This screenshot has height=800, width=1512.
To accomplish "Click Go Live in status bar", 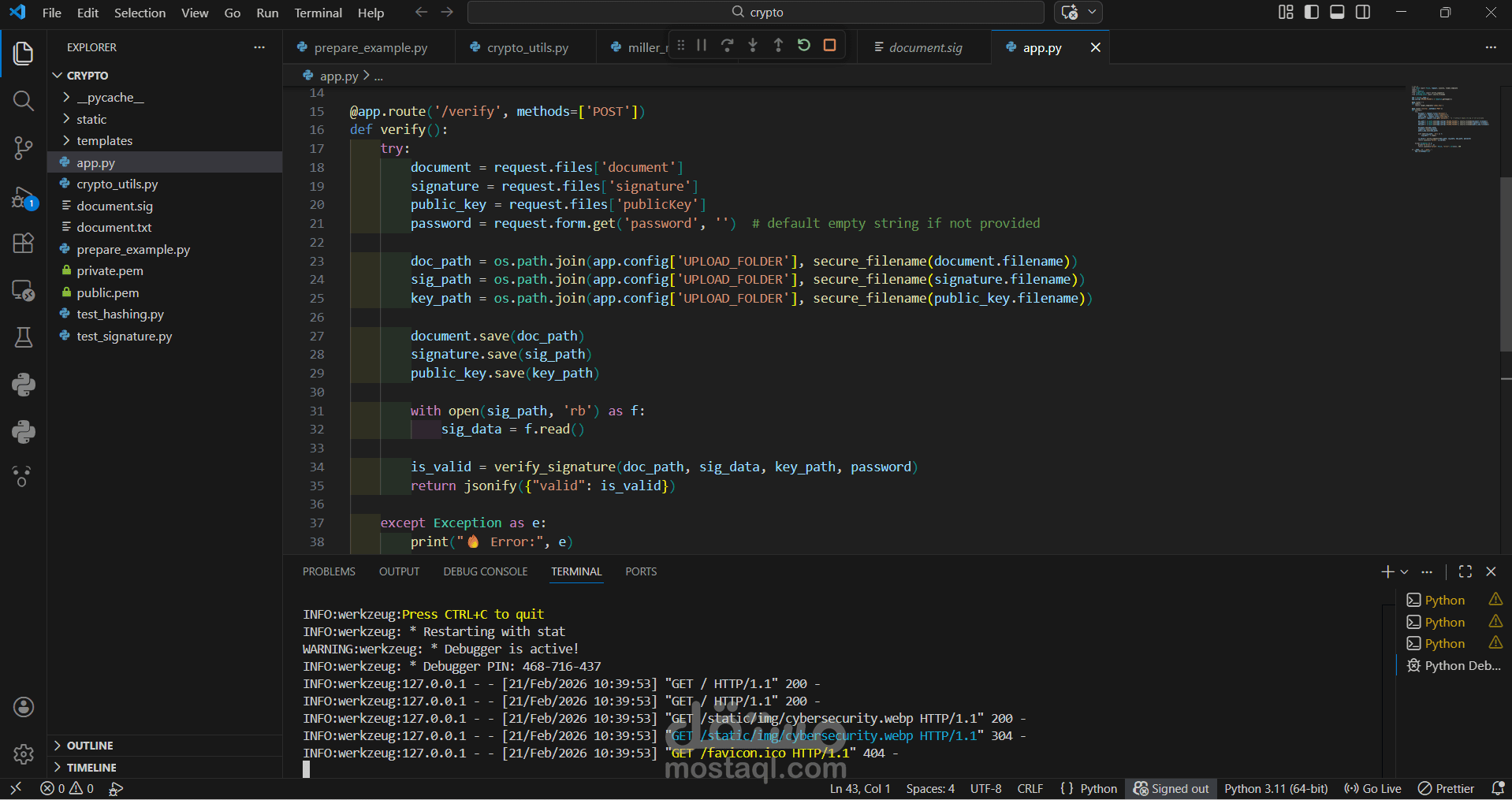I will [x=1372, y=788].
